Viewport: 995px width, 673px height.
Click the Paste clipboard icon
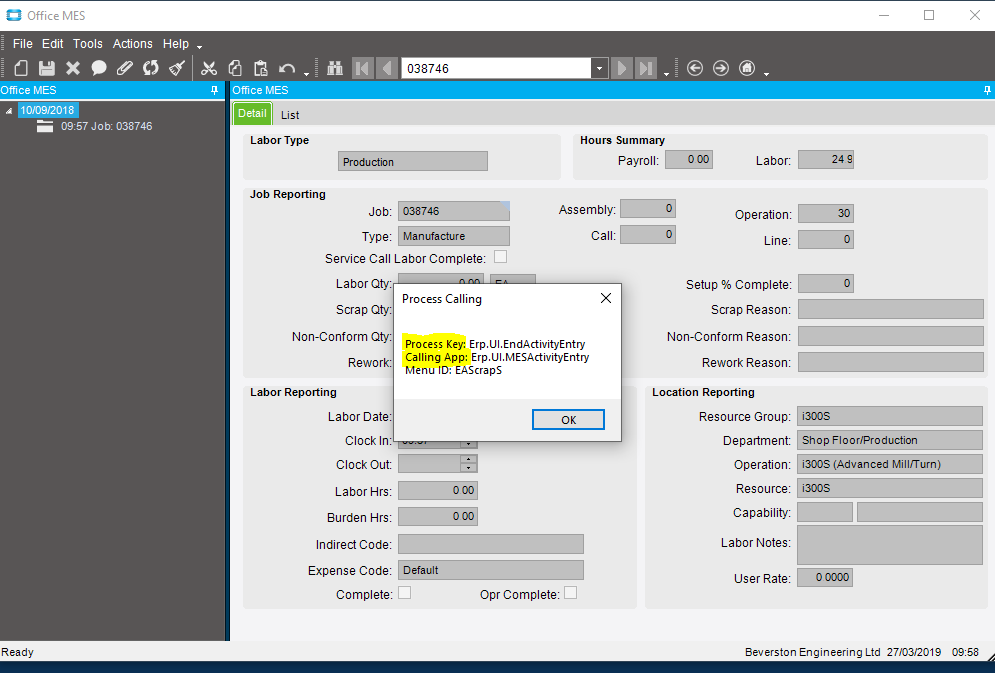point(261,68)
